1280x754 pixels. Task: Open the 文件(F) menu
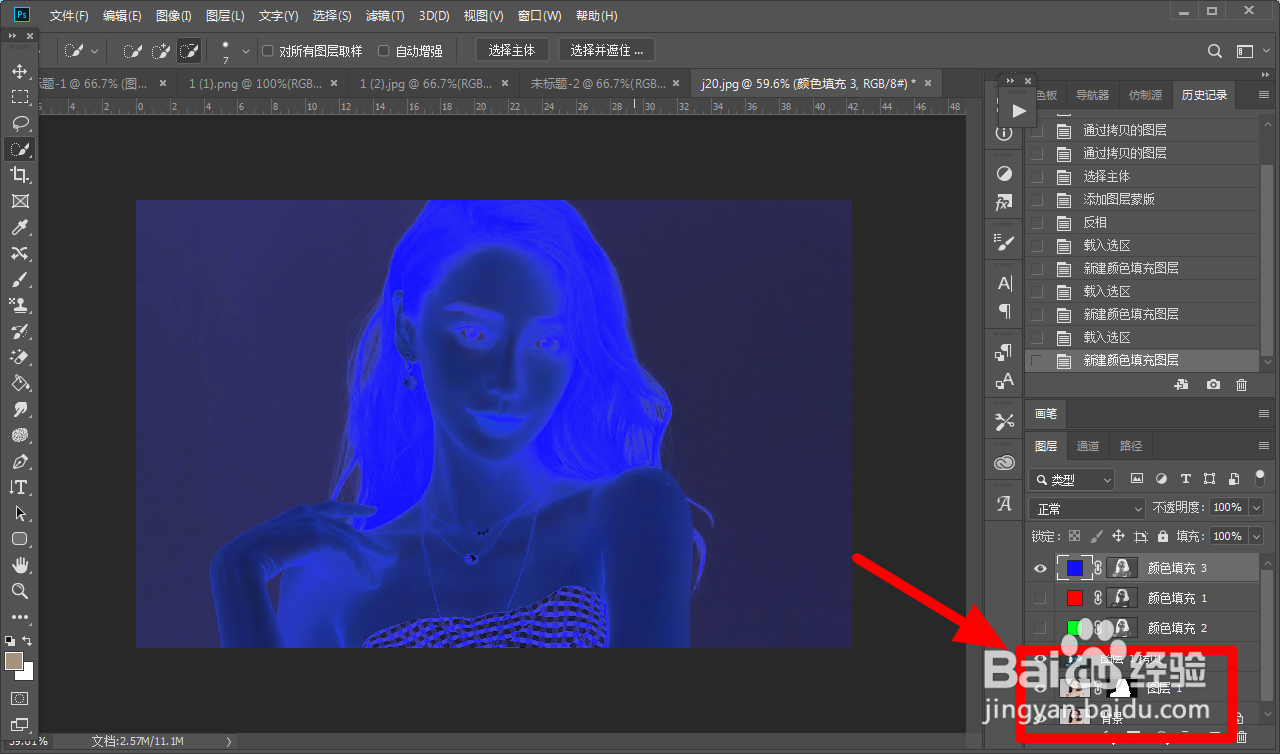[69, 16]
